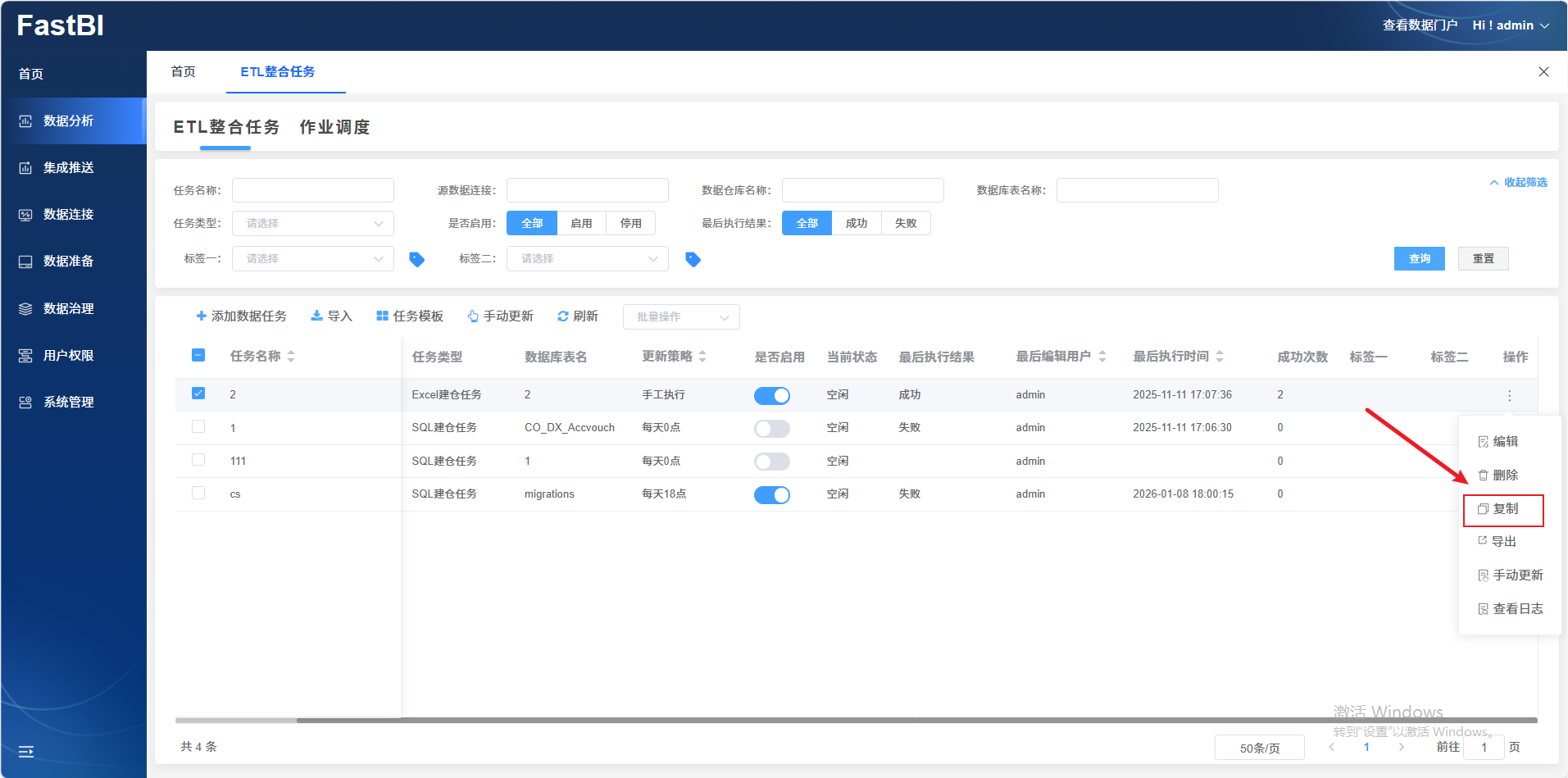Open the 批量操作 dropdown
The image size is (1568, 778).
tap(680, 317)
